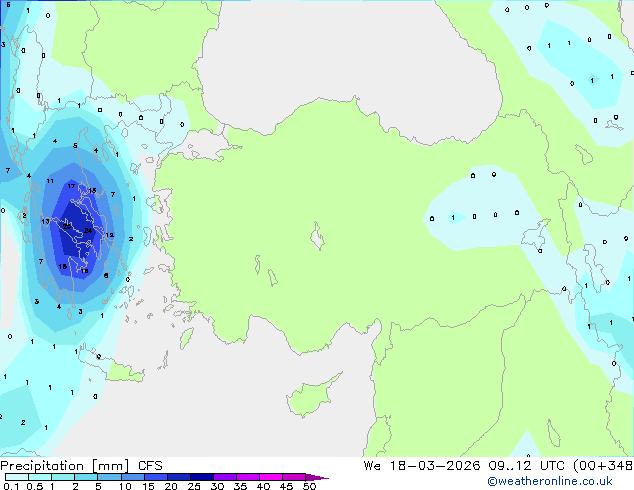Click the '35' legend scale label
This screenshot has height=490, width=634.
240,486
